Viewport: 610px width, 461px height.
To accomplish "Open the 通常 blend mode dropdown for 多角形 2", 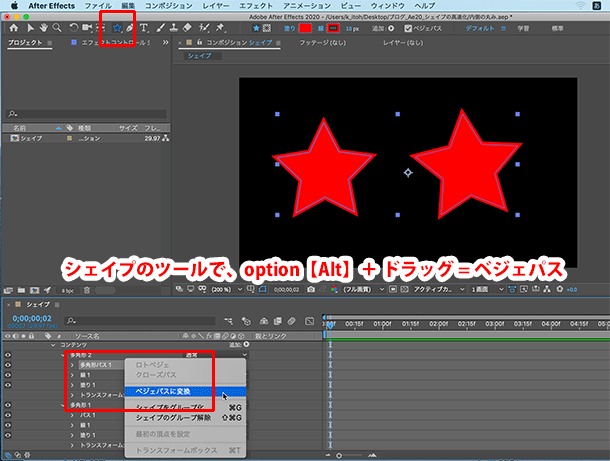I will tap(216, 355).
